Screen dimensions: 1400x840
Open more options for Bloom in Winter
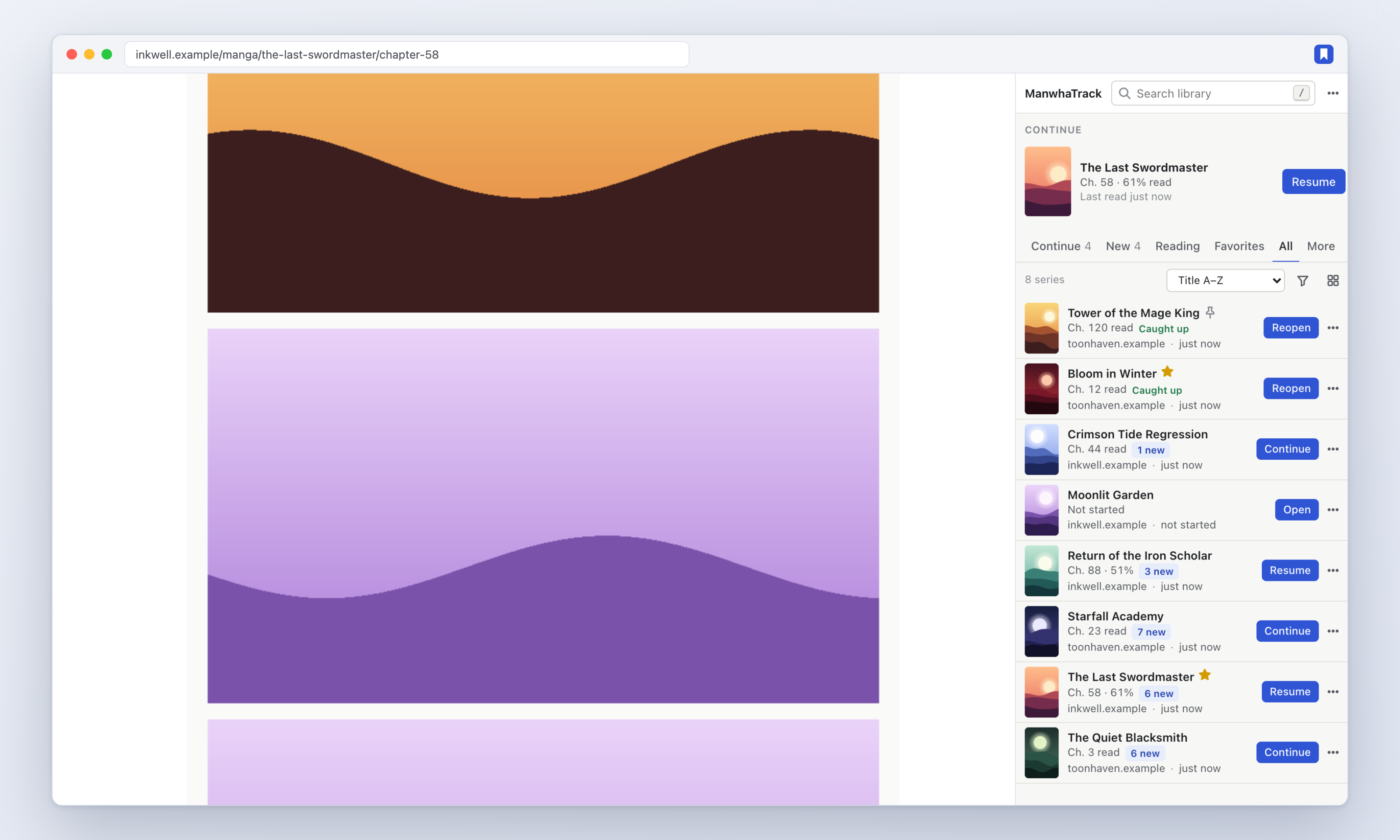(x=1333, y=388)
